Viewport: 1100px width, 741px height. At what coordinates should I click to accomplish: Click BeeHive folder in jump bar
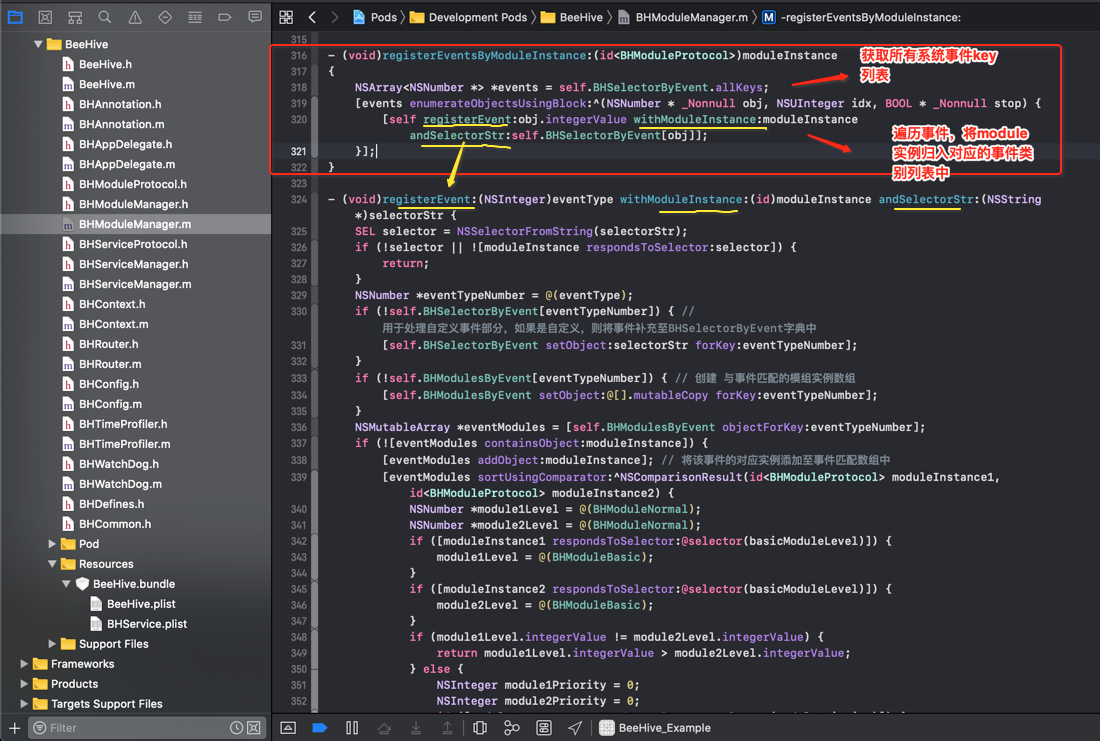572,17
